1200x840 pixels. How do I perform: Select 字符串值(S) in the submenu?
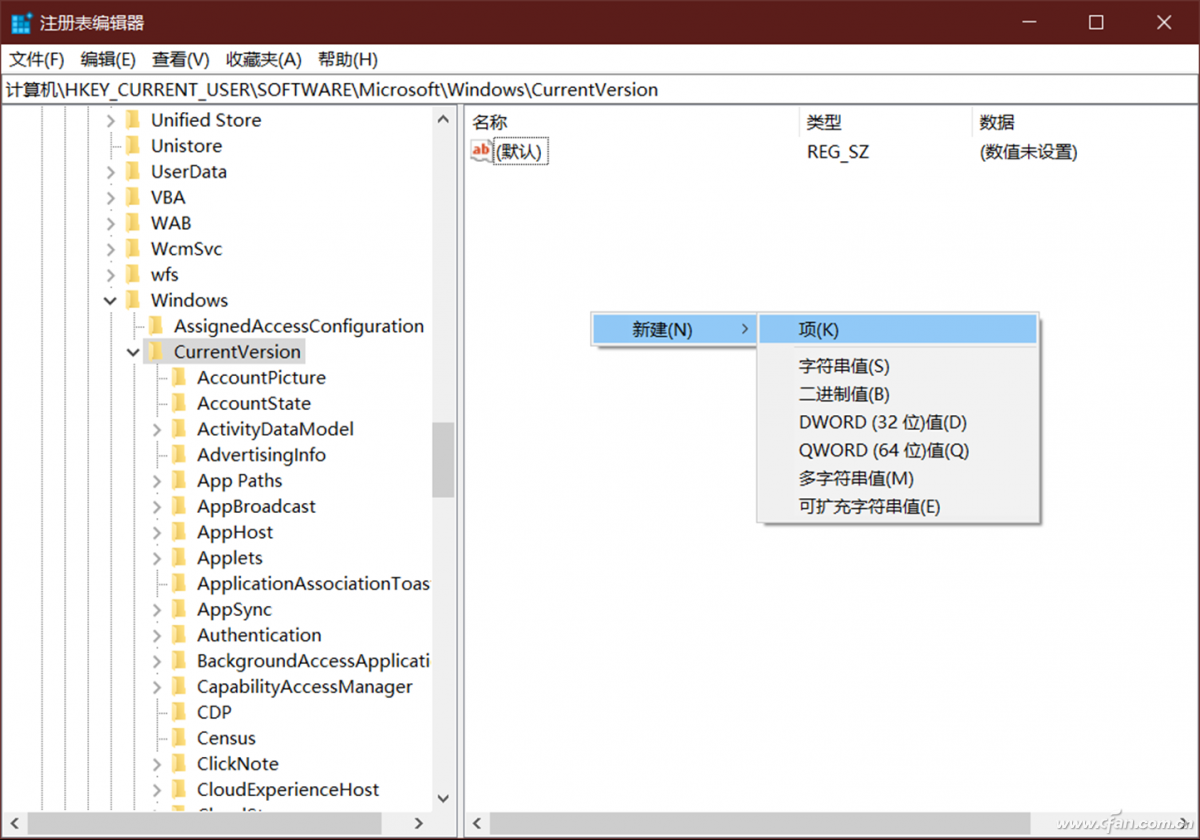tap(898, 367)
